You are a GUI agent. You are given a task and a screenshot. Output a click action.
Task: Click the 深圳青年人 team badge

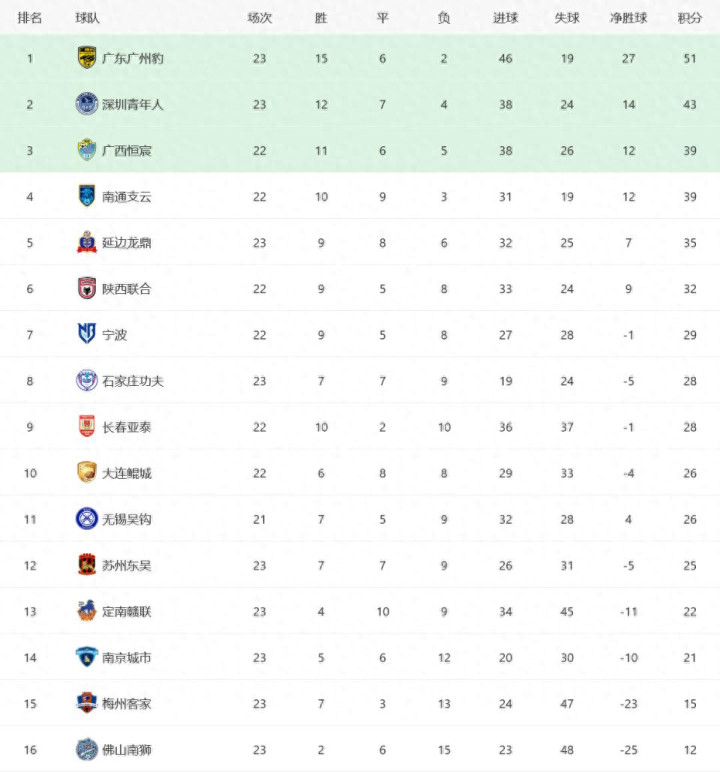(87, 104)
